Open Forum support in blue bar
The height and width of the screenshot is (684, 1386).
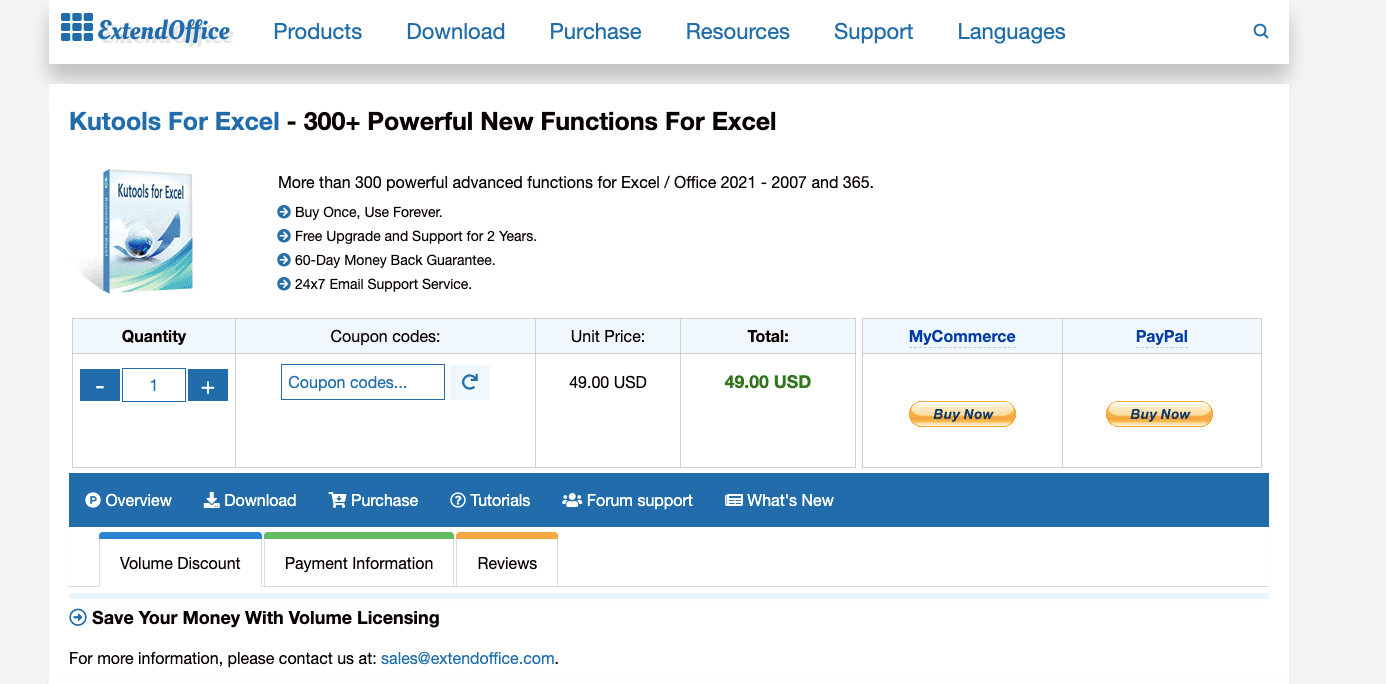(628, 500)
